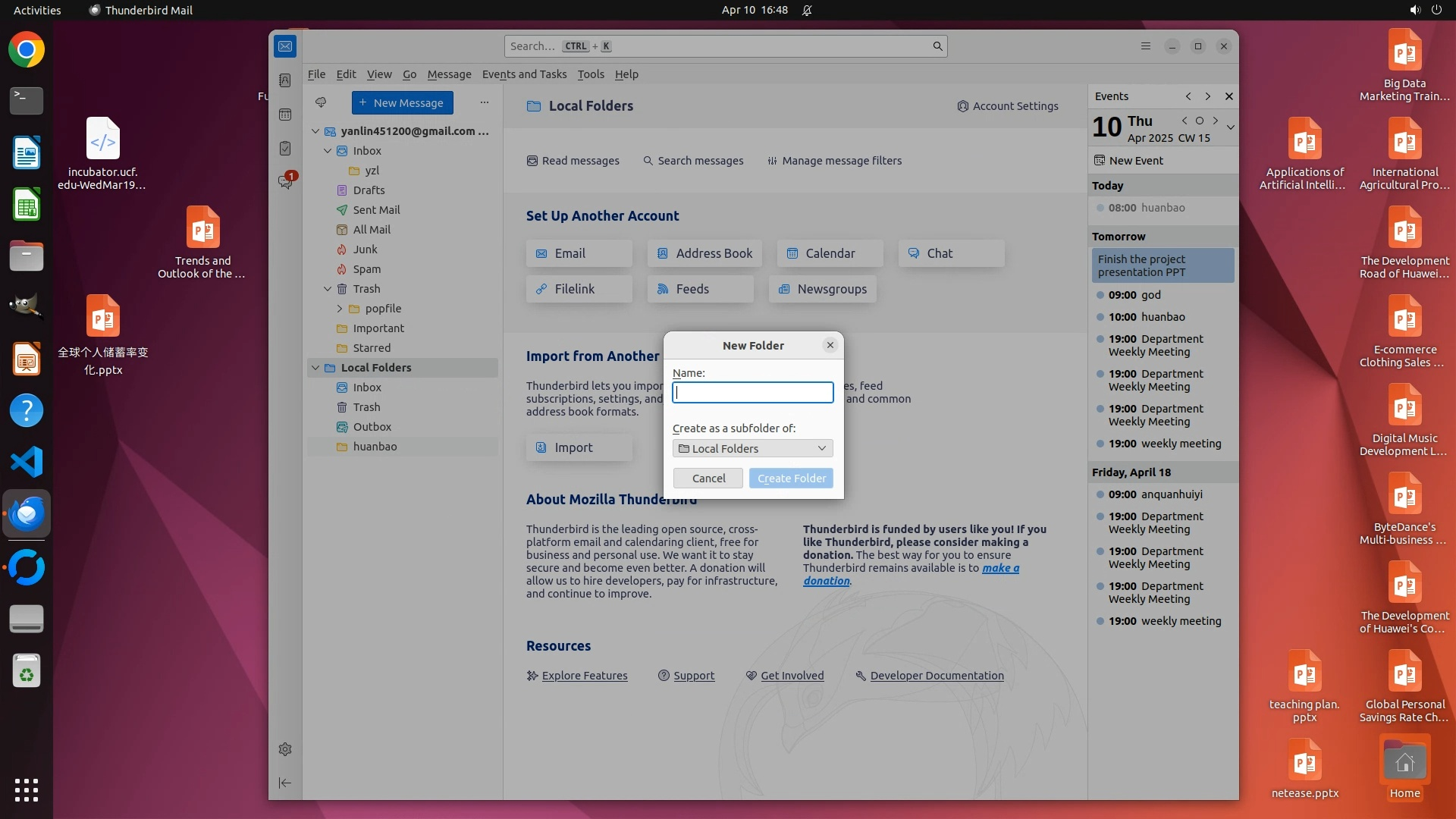The image size is (1456, 819).
Task: Open the Address Book sidebar icon
Action: coord(285,80)
